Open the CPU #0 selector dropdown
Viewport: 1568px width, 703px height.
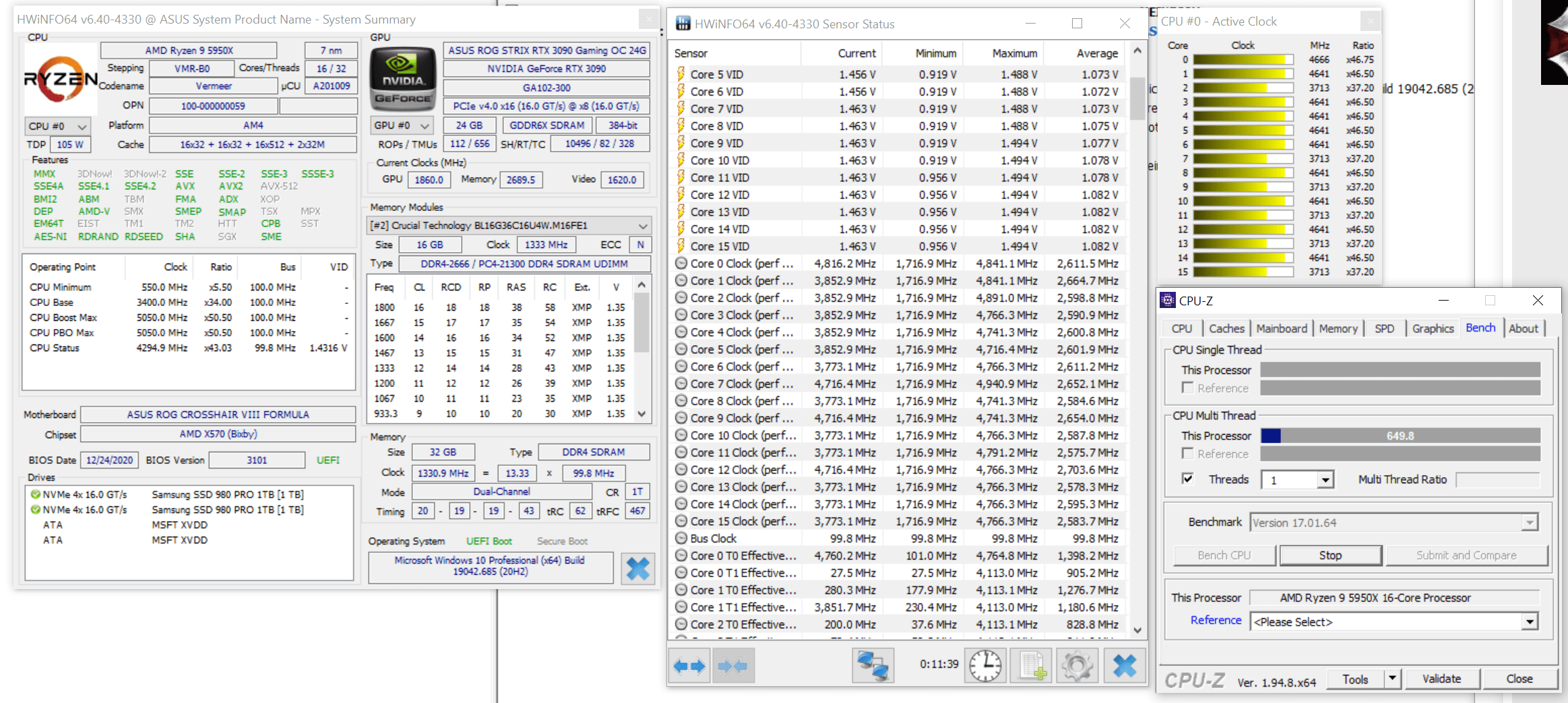pyautogui.click(x=57, y=126)
